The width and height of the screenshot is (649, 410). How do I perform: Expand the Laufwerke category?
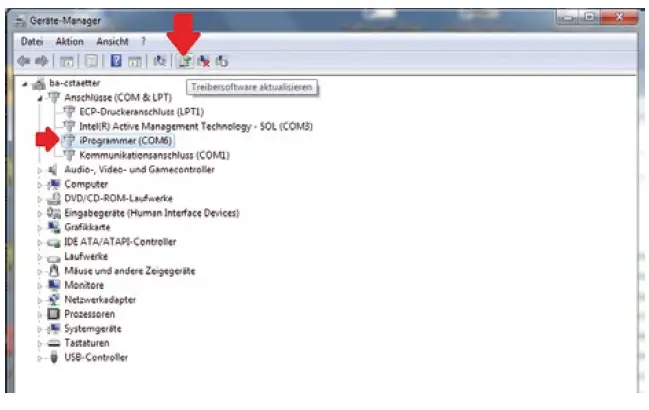coord(40,257)
